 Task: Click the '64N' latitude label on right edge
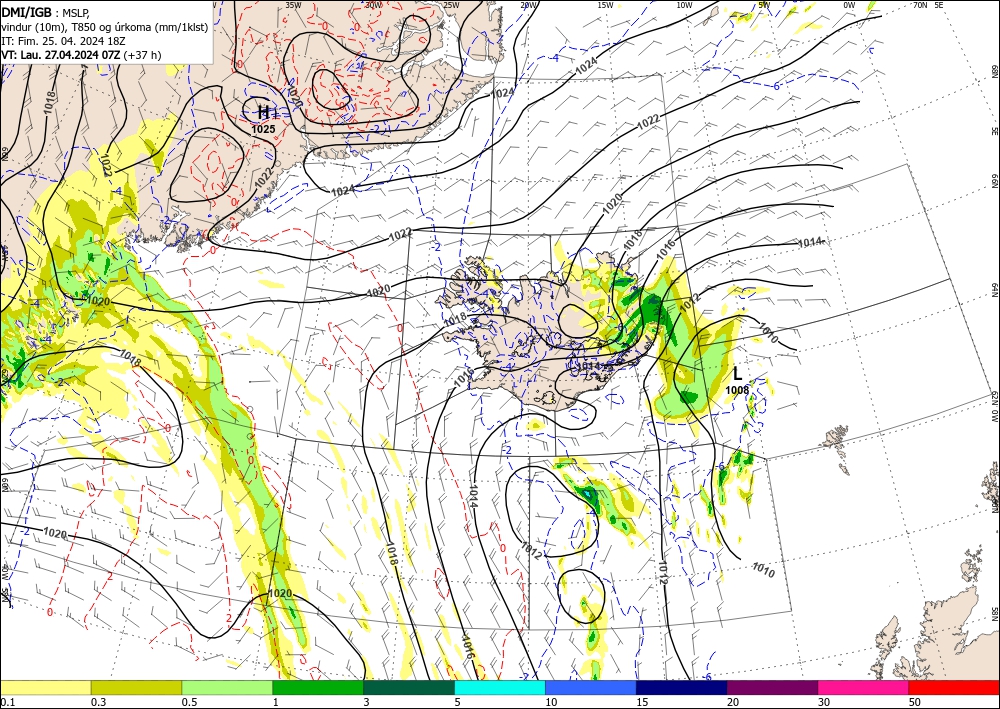994,290
